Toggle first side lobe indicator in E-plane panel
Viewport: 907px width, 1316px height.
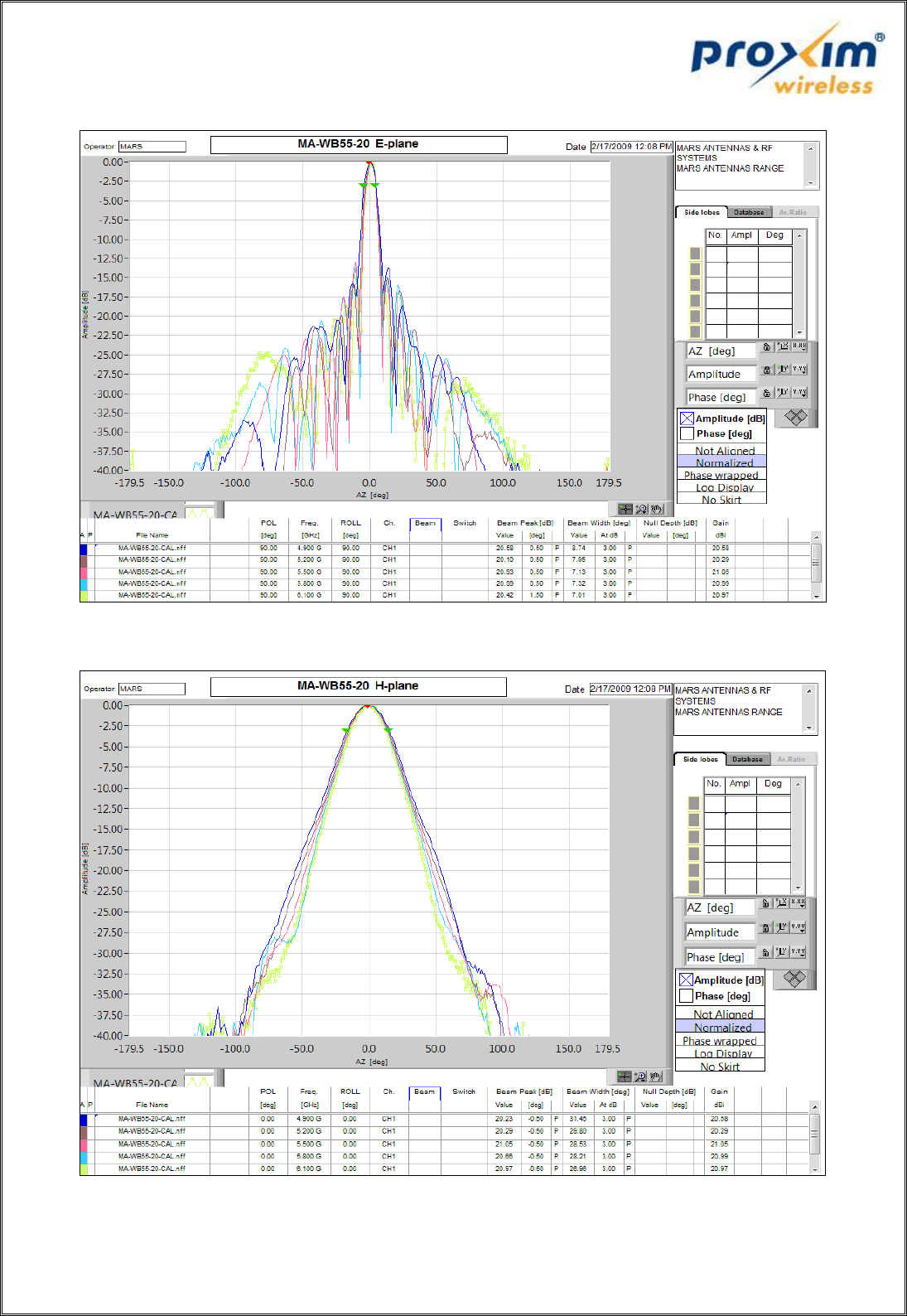(695, 254)
